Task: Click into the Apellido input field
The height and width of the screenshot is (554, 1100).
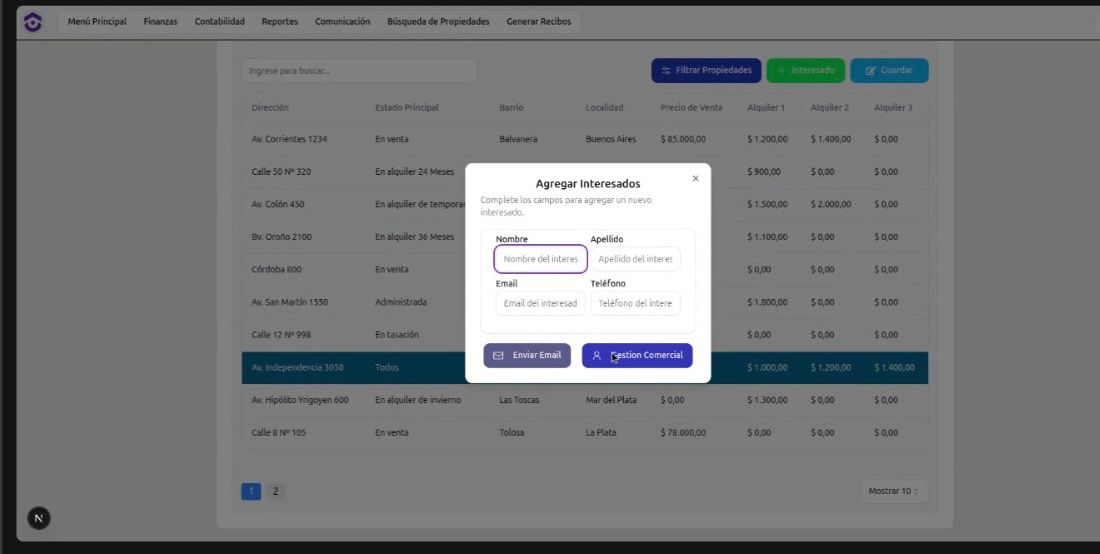Action: [635, 259]
